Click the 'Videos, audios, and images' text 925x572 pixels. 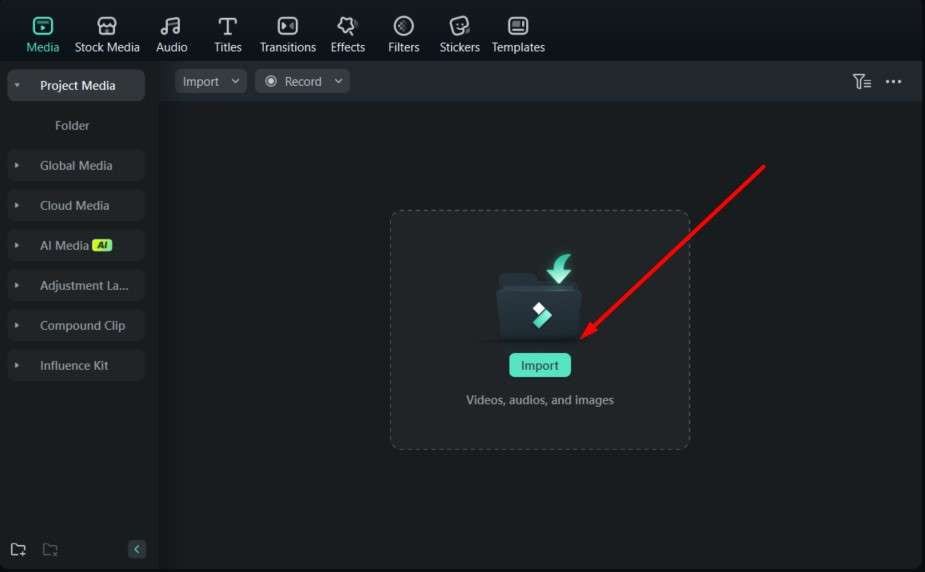tap(540, 400)
